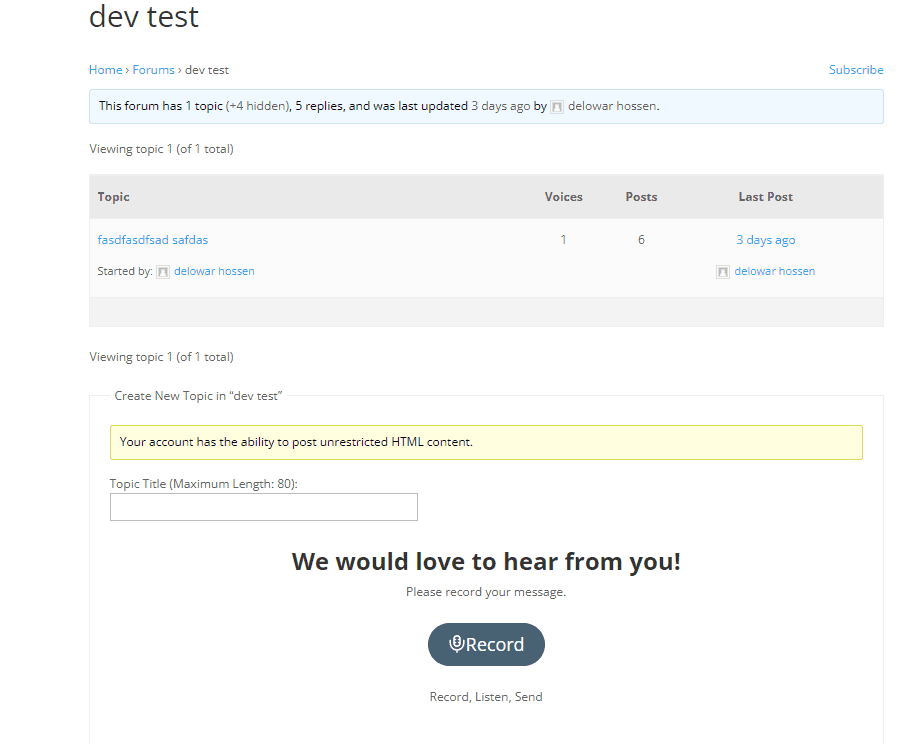910x744 pixels.
Task: Click the unrestricted HTML content notice
Action: point(486,442)
